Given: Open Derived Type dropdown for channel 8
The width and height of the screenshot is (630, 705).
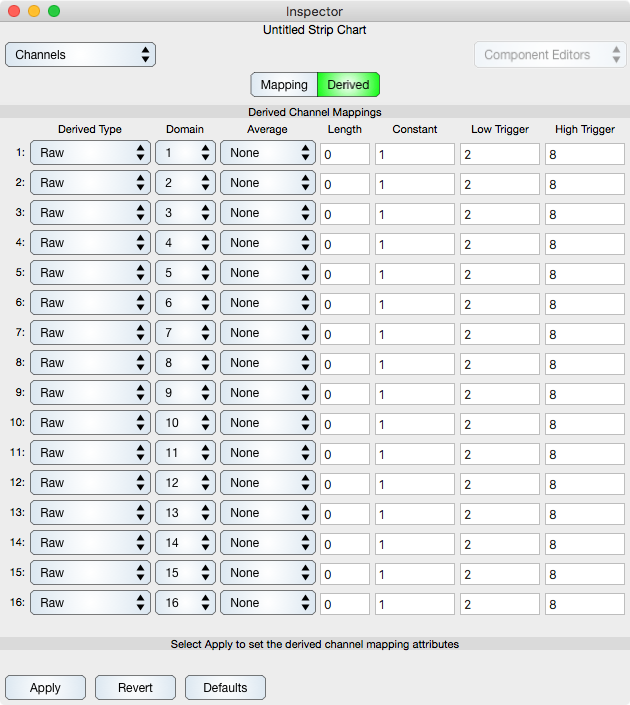Looking at the screenshot, I should point(90,363).
